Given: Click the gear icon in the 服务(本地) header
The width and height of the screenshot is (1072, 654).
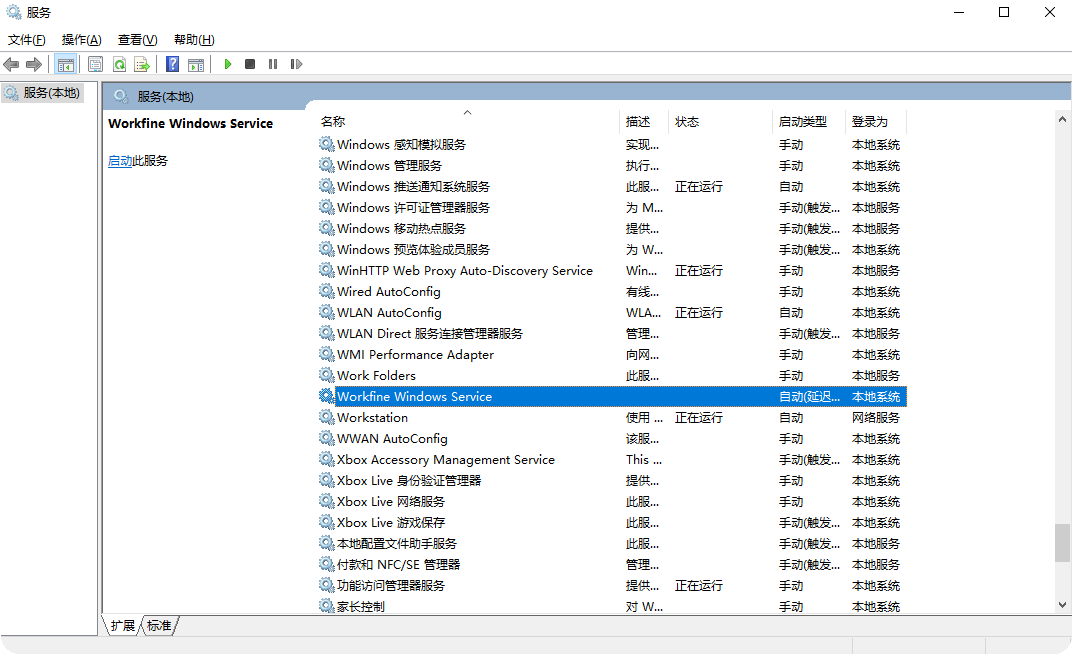Looking at the screenshot, I should (121, 96).
